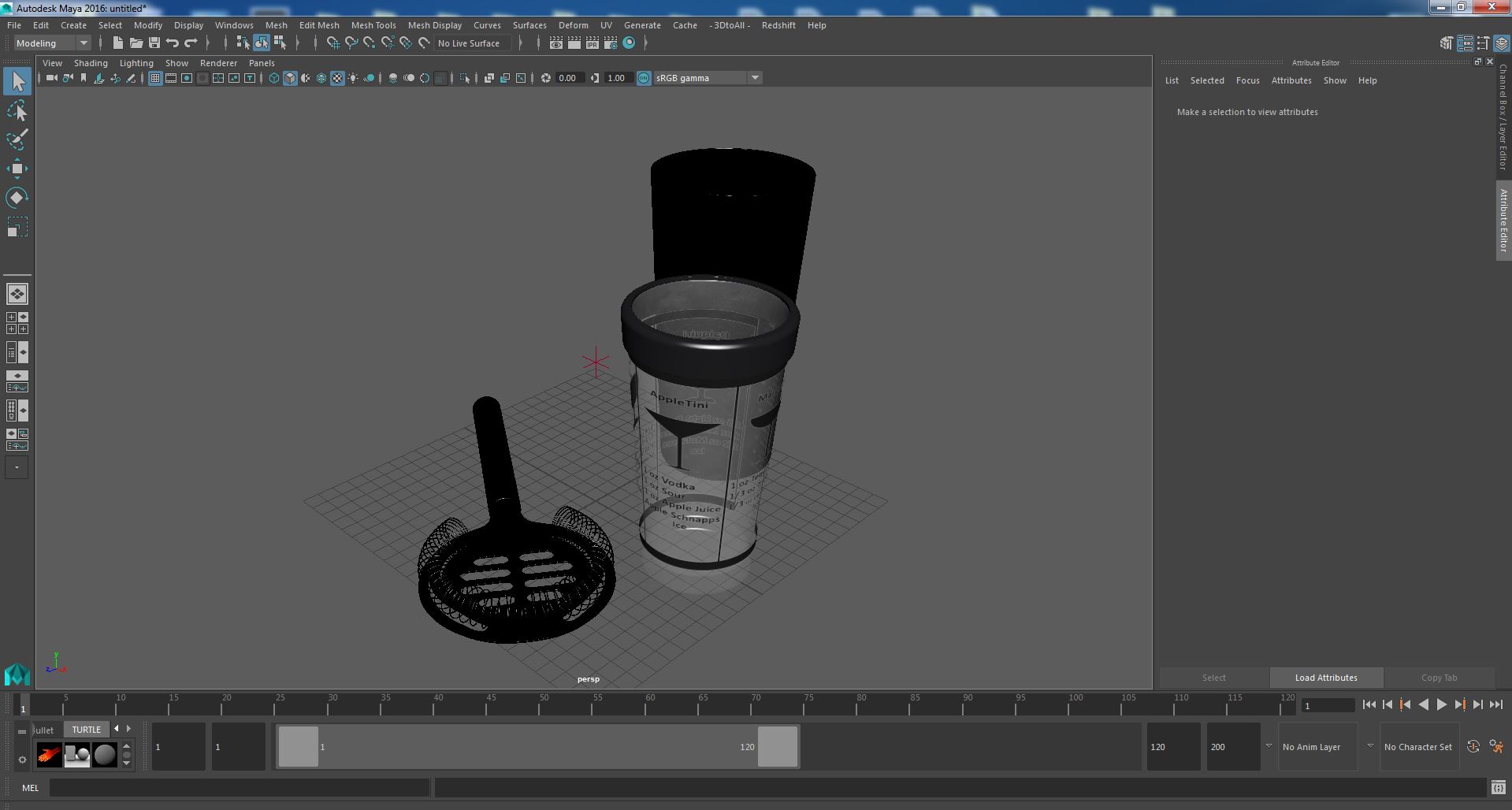
Task: Open the Channel Box / Layer Editor tab
Action: tap(1503, 116)
